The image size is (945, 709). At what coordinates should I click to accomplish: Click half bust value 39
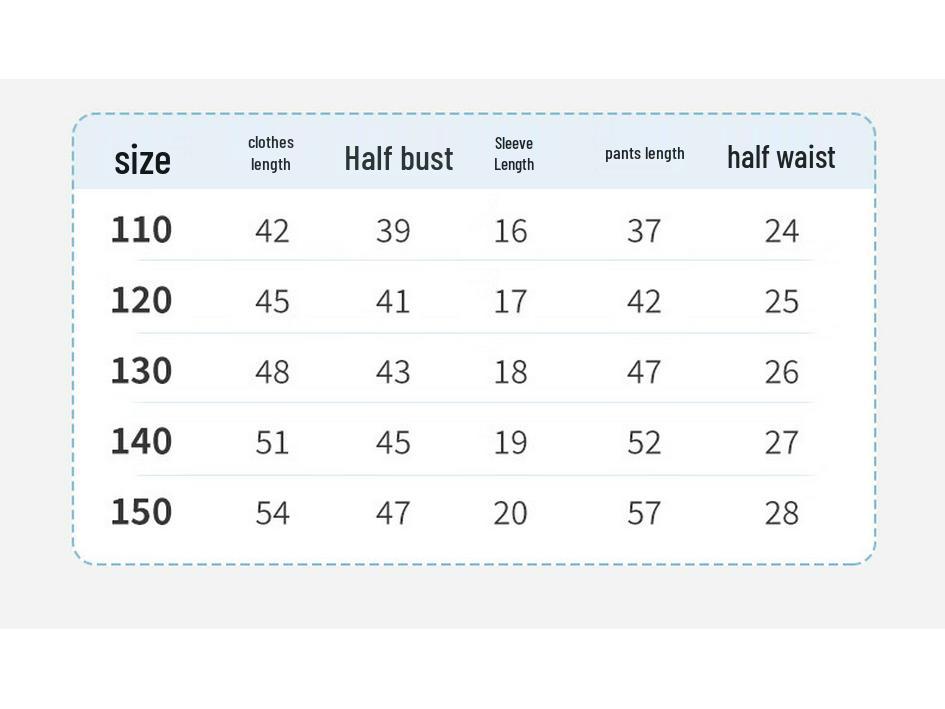[x=393, y=231]
